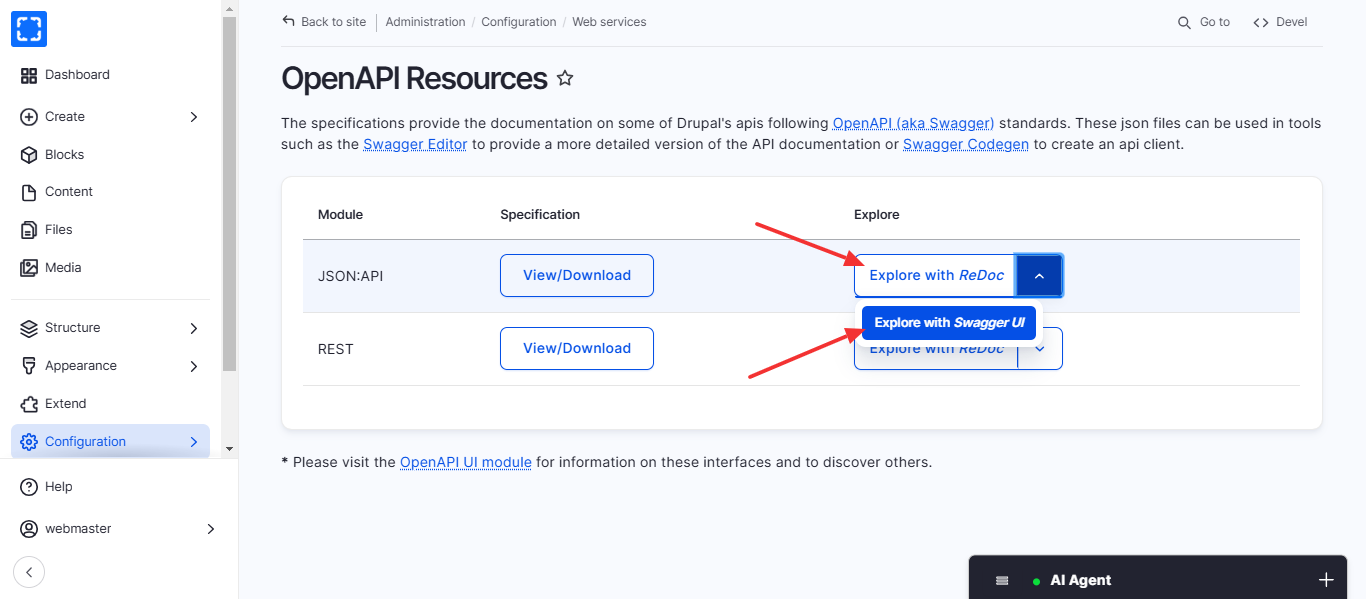Viewport: 1366px width, 599px height.
Task: Star OpenAPI Resources as a favorite
Action: (565, 78)
